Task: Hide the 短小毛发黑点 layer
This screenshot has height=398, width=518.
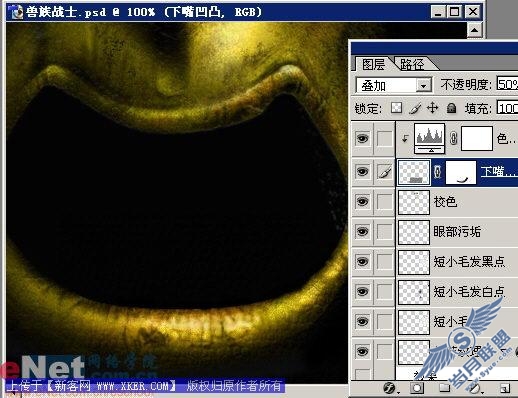Action: [362, 261]
